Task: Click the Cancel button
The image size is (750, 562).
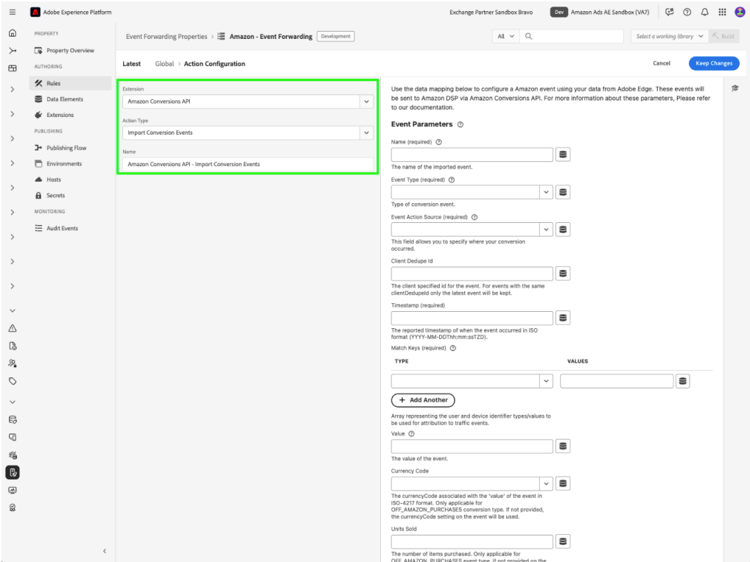Action: tap(662, 63)
